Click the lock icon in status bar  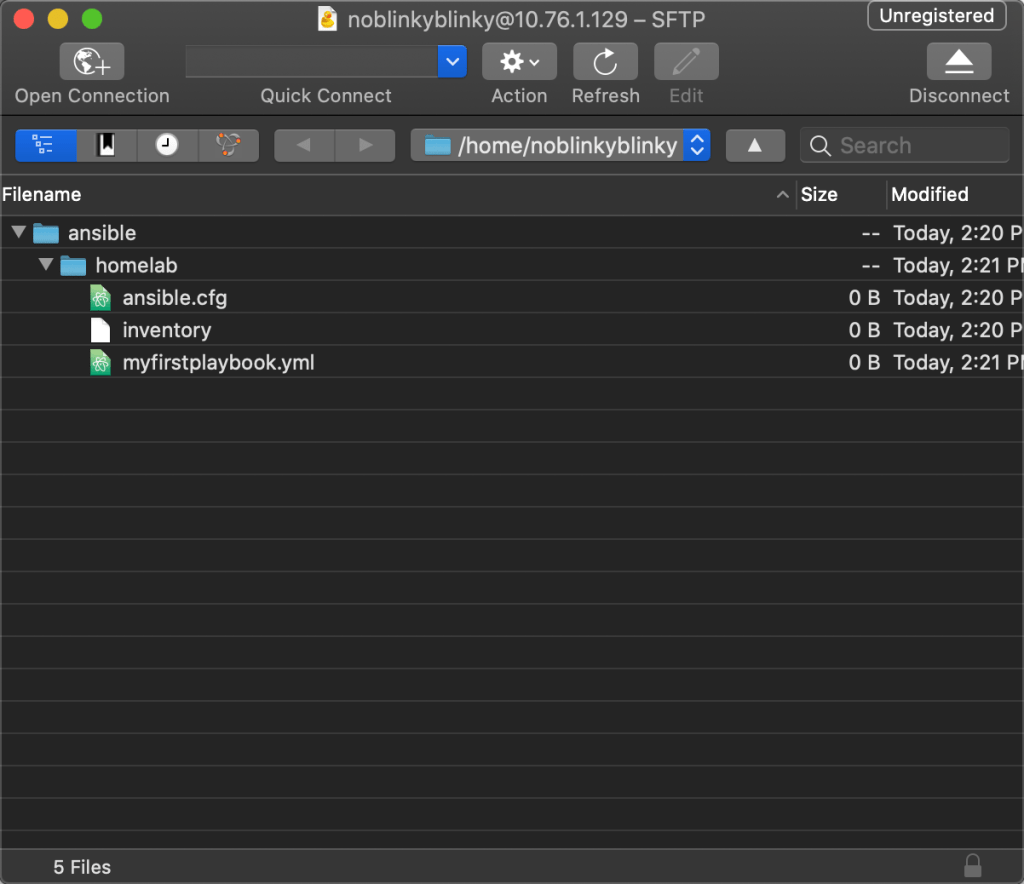click(x=971, y=866)
